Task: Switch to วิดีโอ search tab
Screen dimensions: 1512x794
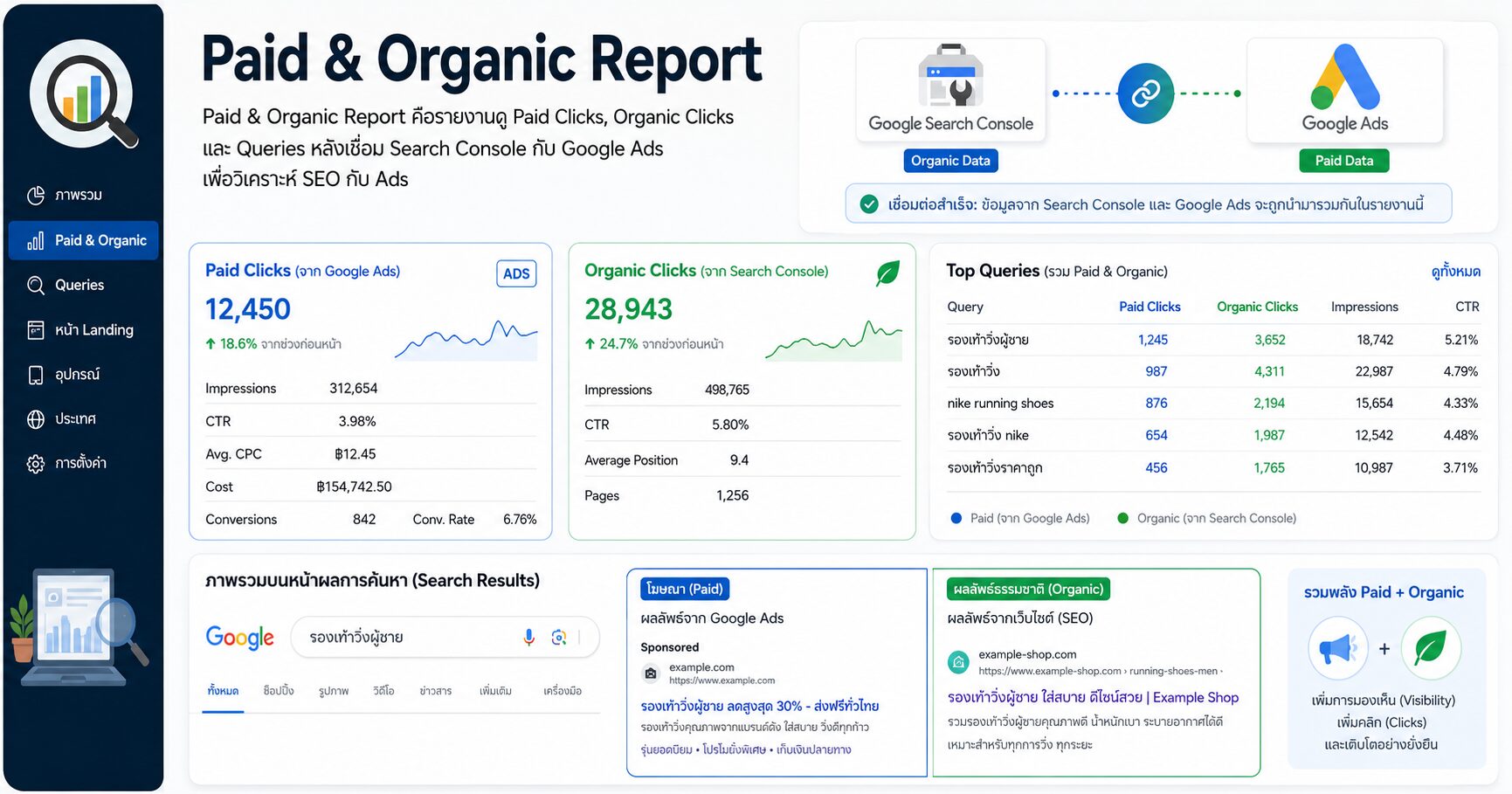Action: [x=383, y=691]
